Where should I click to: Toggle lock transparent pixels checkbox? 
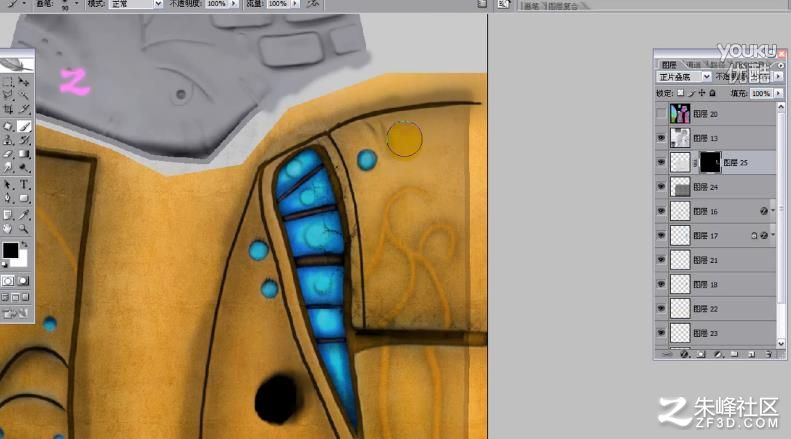pos(681,93)
